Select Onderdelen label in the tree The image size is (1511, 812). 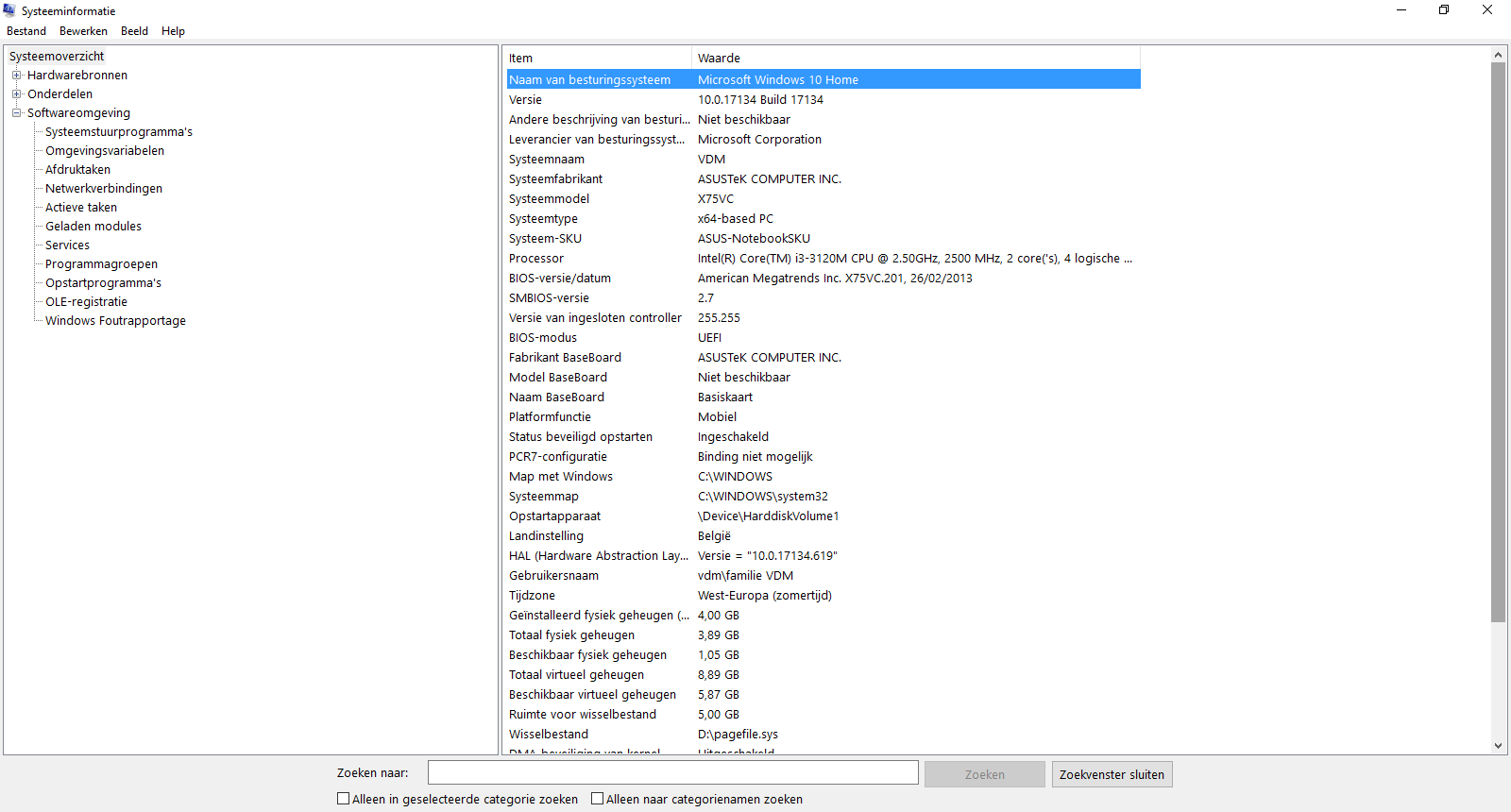tap(60, 94)
